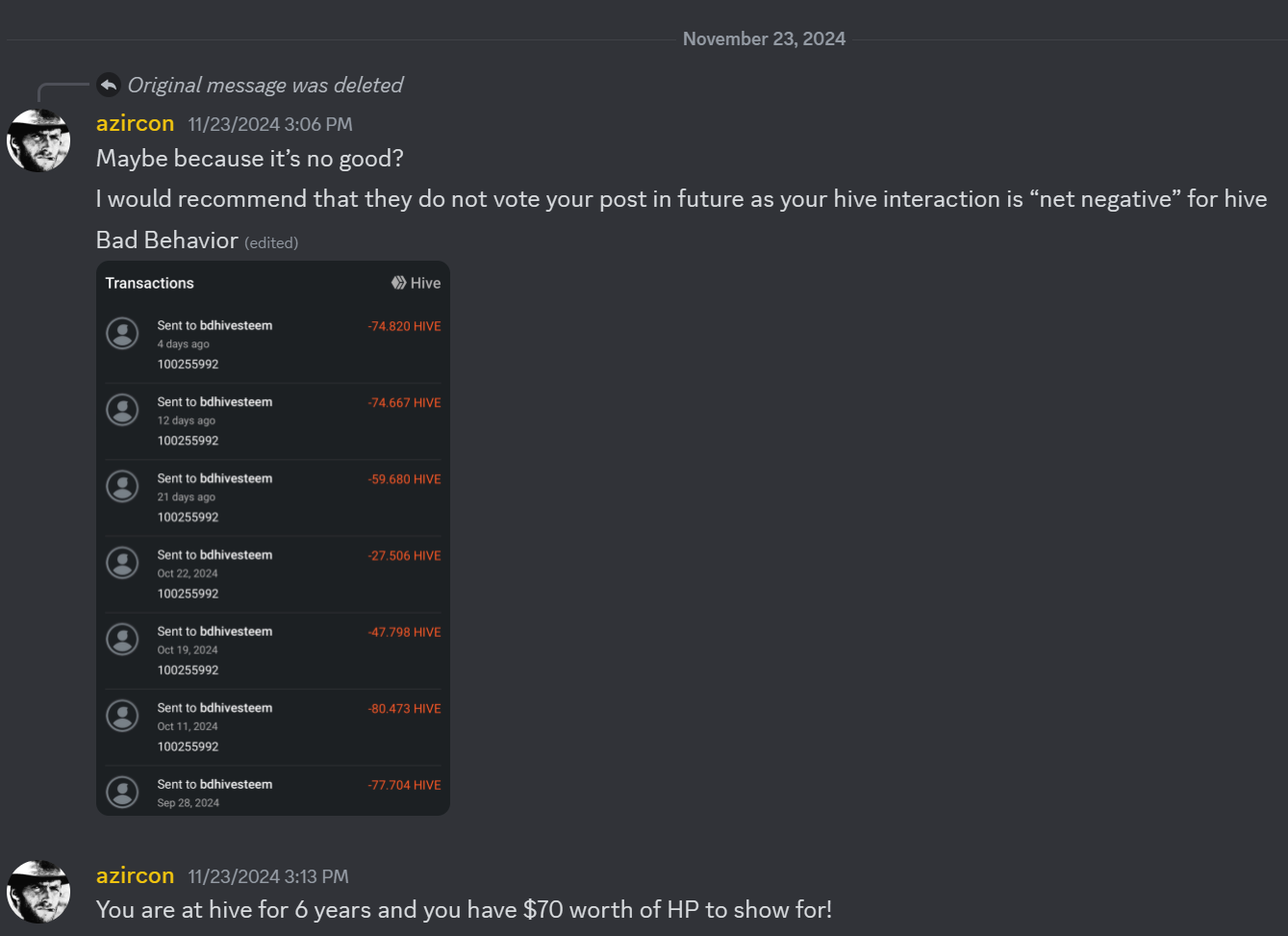Viewport: 1288px width, 936px height.
Task: Click the 'Original message was deleted' reply reference
Action: pyautogui.click(x=265, y=85)
